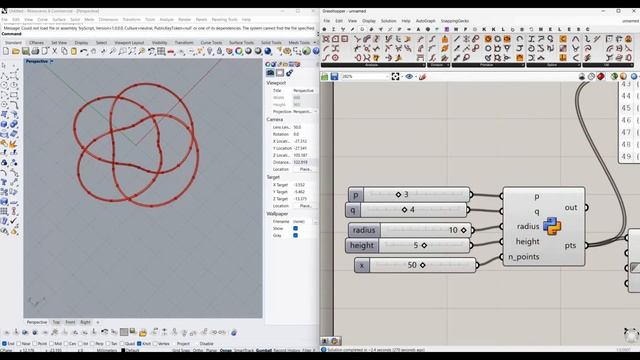Click the Rhino Command input line
Screen dimensions: 640x360
(x=159, y=34)
